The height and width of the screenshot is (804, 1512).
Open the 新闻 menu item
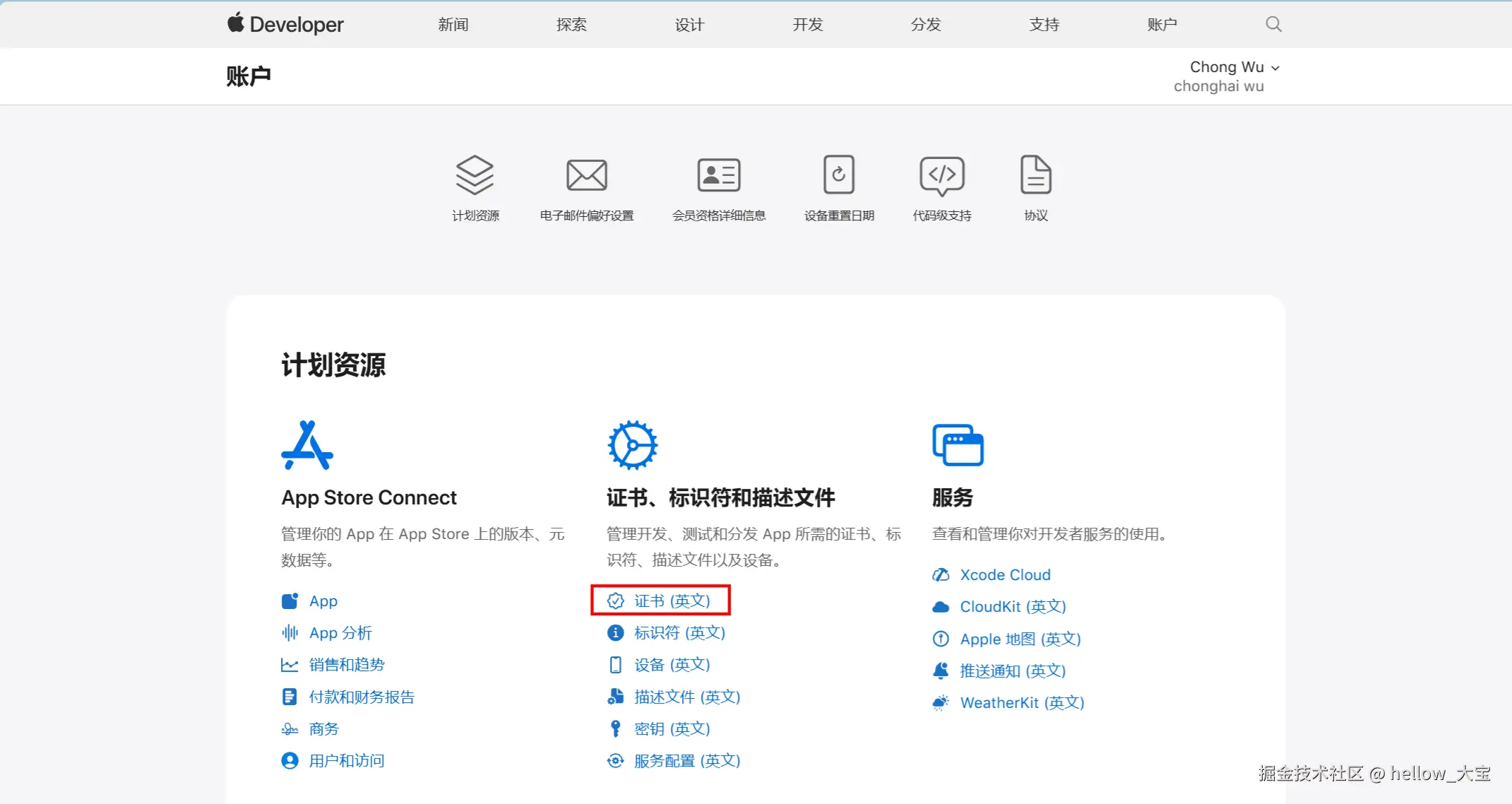tap(453, 25)
